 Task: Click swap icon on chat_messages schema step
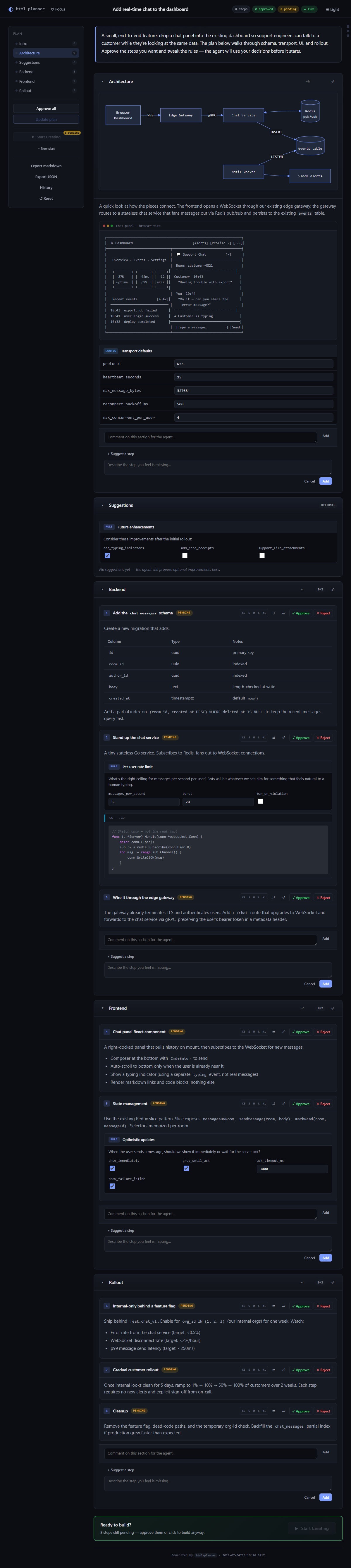(x=274, y=613)
